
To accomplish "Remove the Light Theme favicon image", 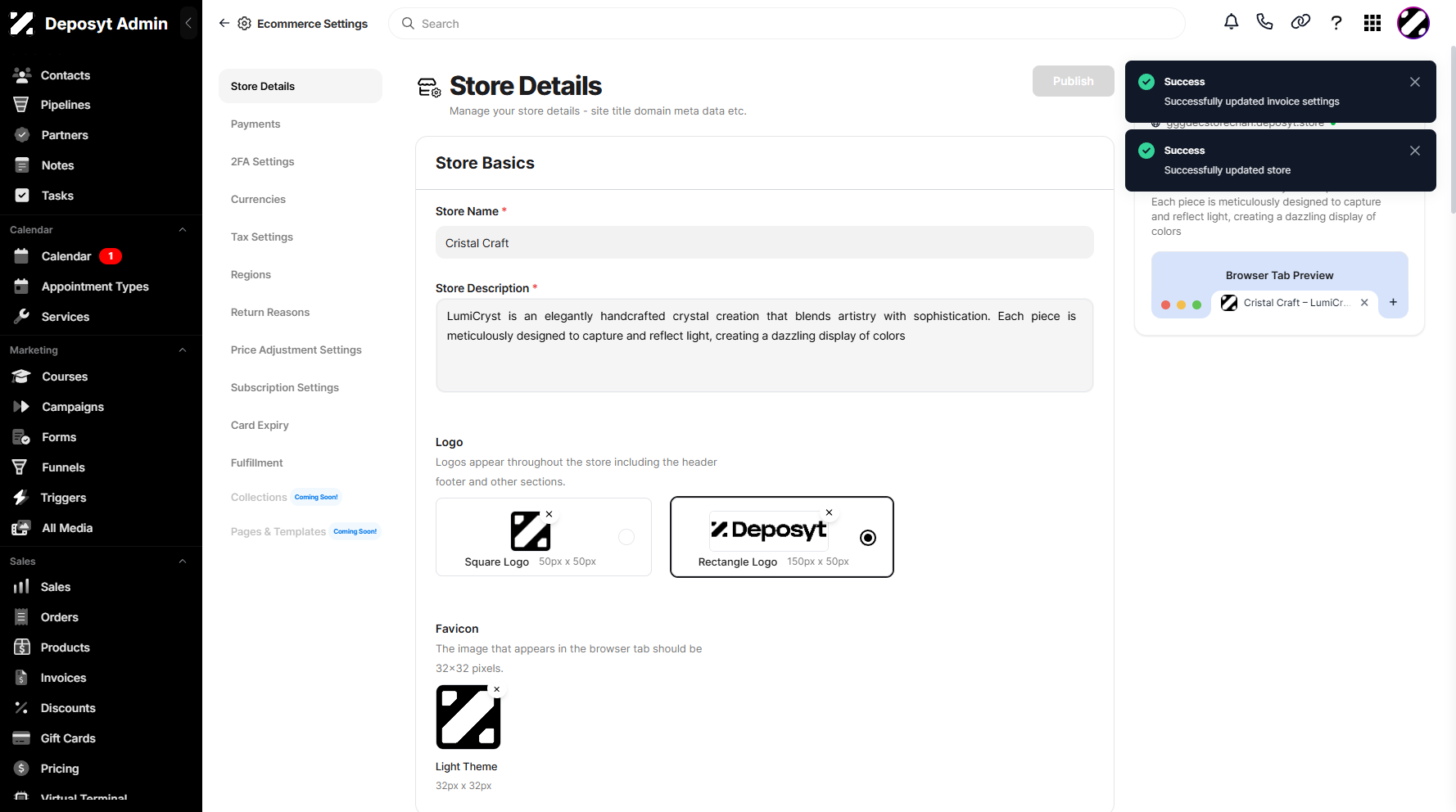I will [497, 689].
